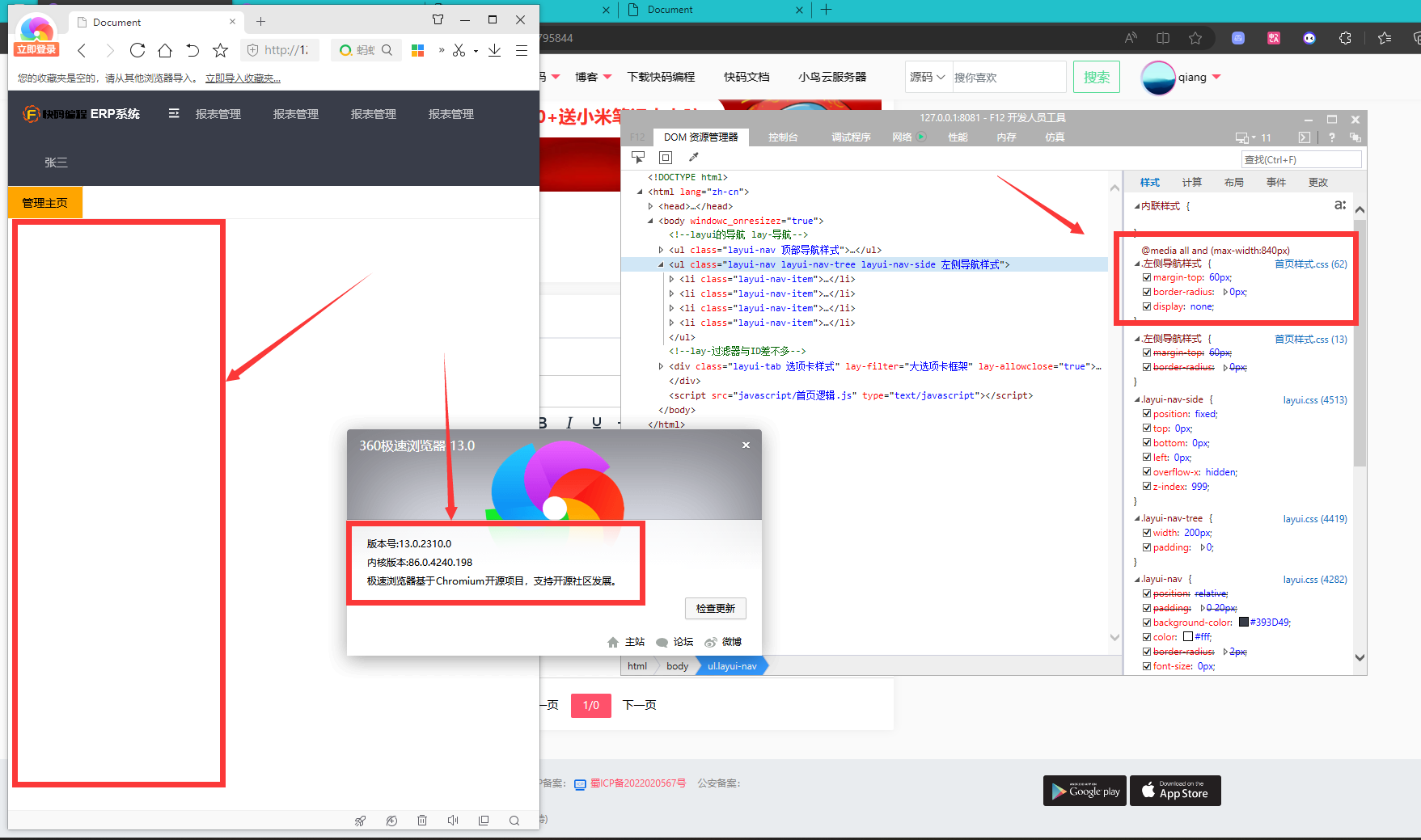Collapse the layui-nav-side ul node

[662, 264]
